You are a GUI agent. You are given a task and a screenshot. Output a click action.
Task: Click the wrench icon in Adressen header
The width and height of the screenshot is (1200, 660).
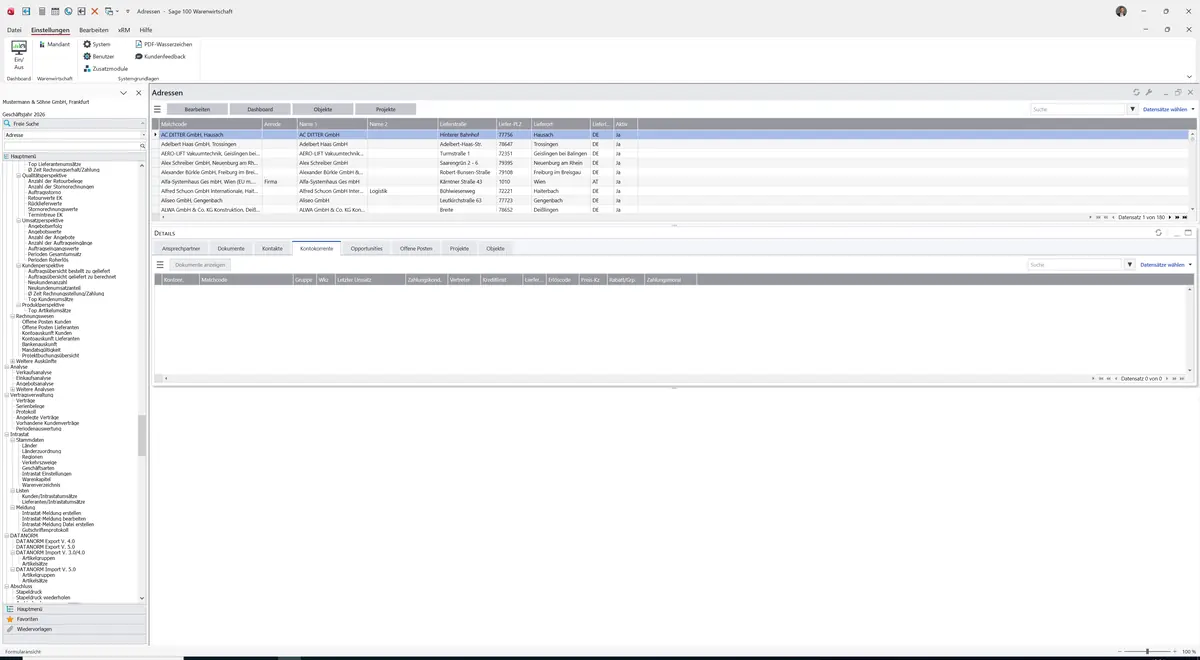coord(1149,92)
